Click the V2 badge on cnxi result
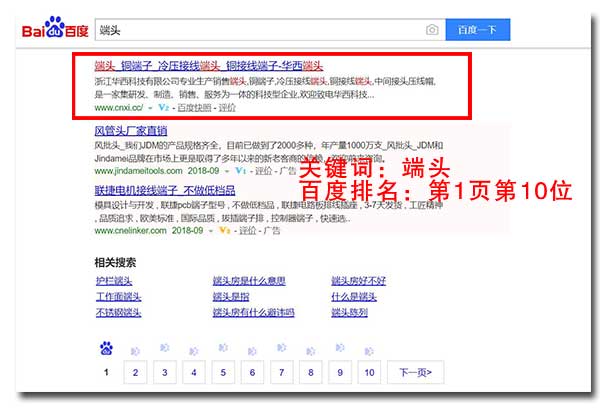 coord(163,107)
